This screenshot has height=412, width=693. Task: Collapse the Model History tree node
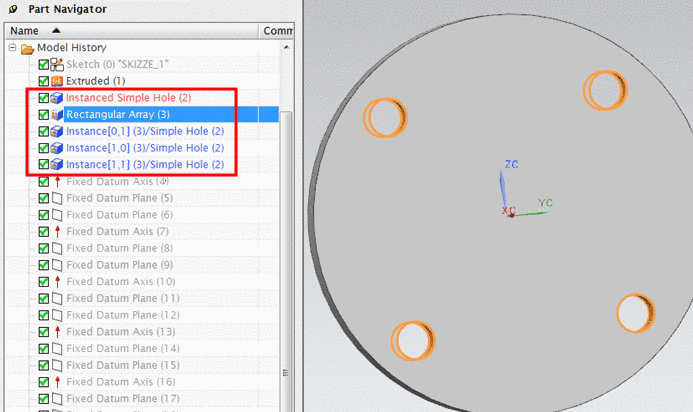pos(12,47)
